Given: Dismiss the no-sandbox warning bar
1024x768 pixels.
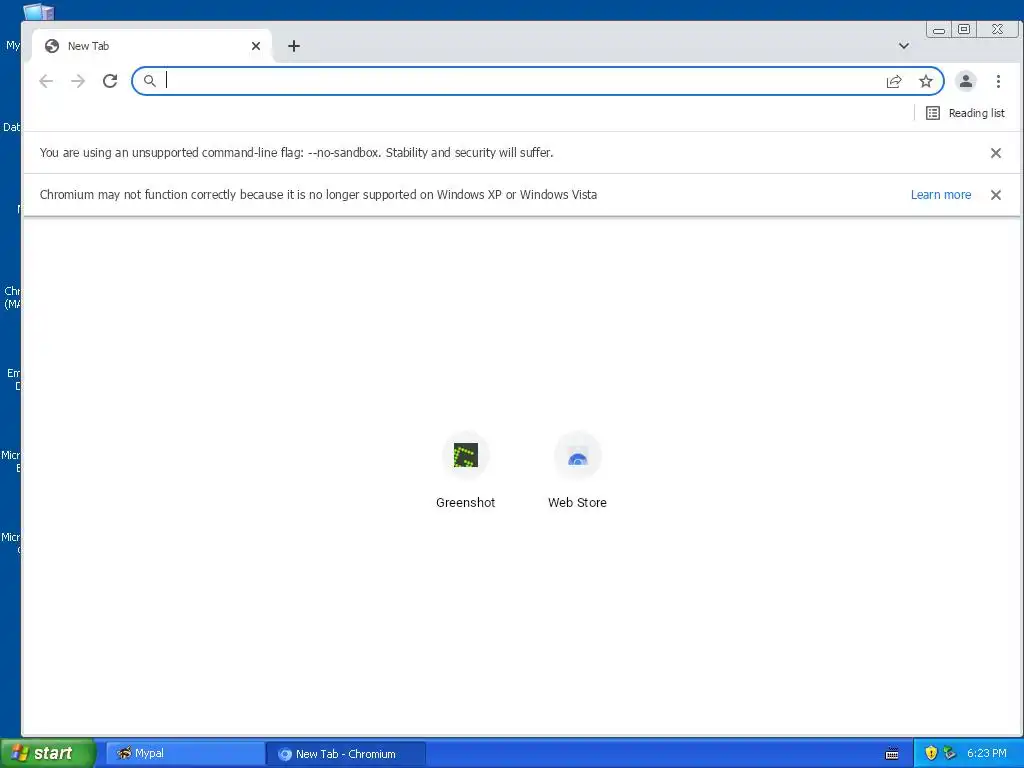Looking at the screenshot, I should tap(996, 153).
